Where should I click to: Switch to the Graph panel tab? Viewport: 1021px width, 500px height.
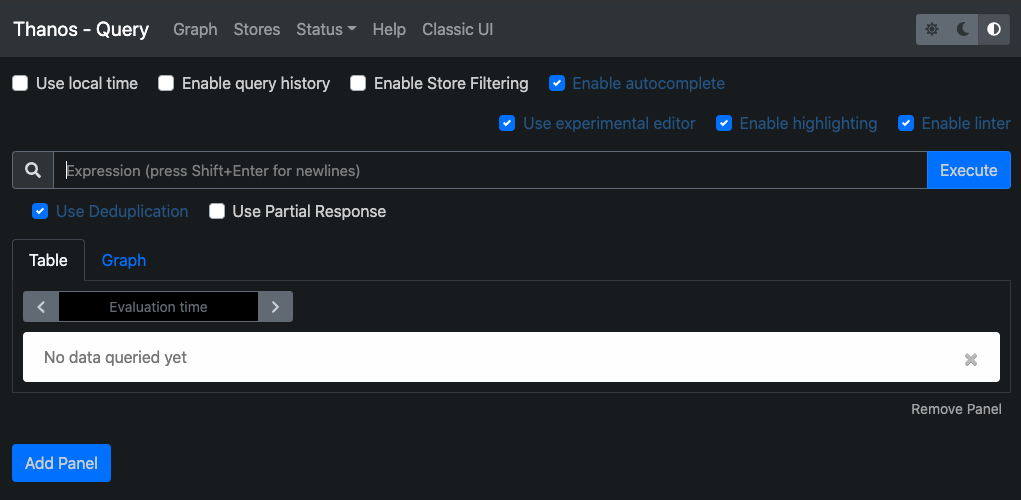[124, 260]
